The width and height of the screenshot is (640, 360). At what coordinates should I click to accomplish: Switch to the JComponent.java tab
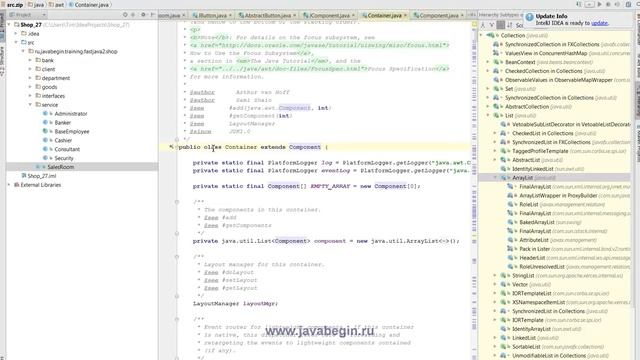pyautogui.click(x=329, y=16)
